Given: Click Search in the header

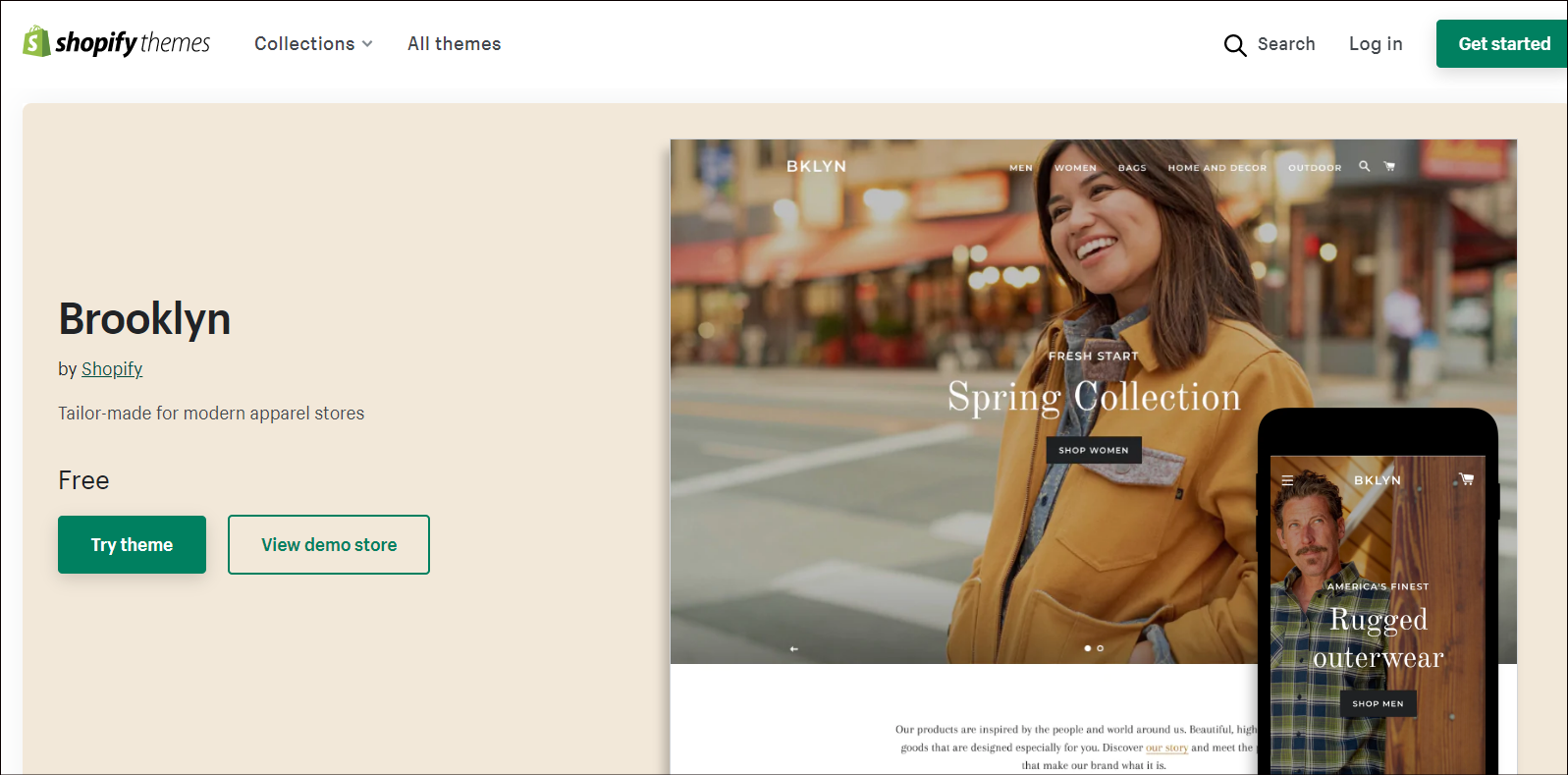Looking at the screenshot, I should (x=1286, y=44).
